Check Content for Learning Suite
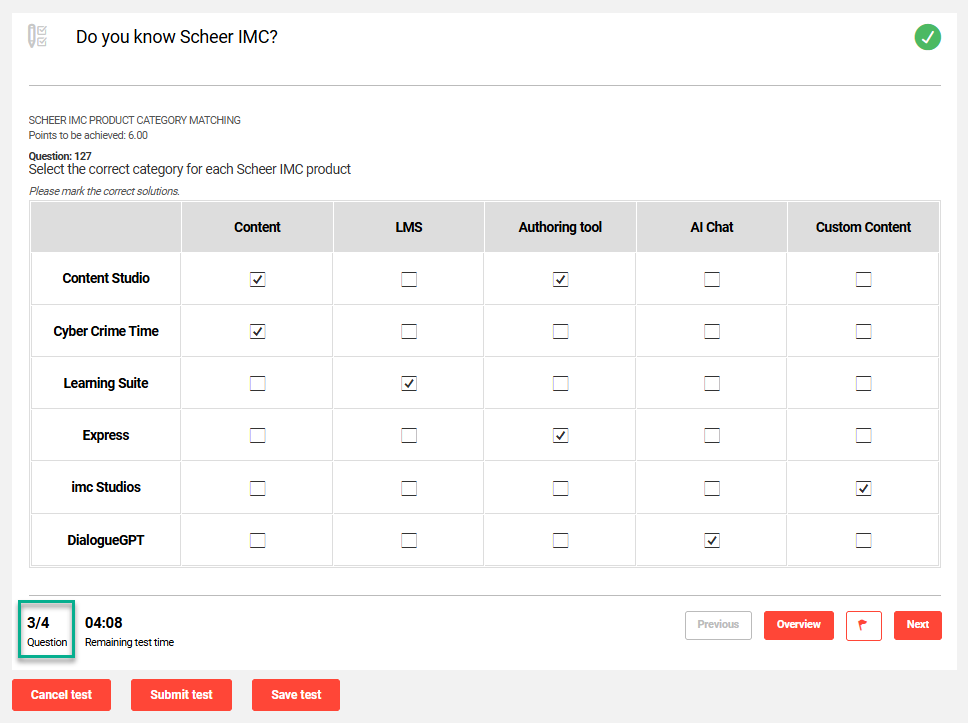Screen dimensions: 968x723 click(x=257, y=383)
